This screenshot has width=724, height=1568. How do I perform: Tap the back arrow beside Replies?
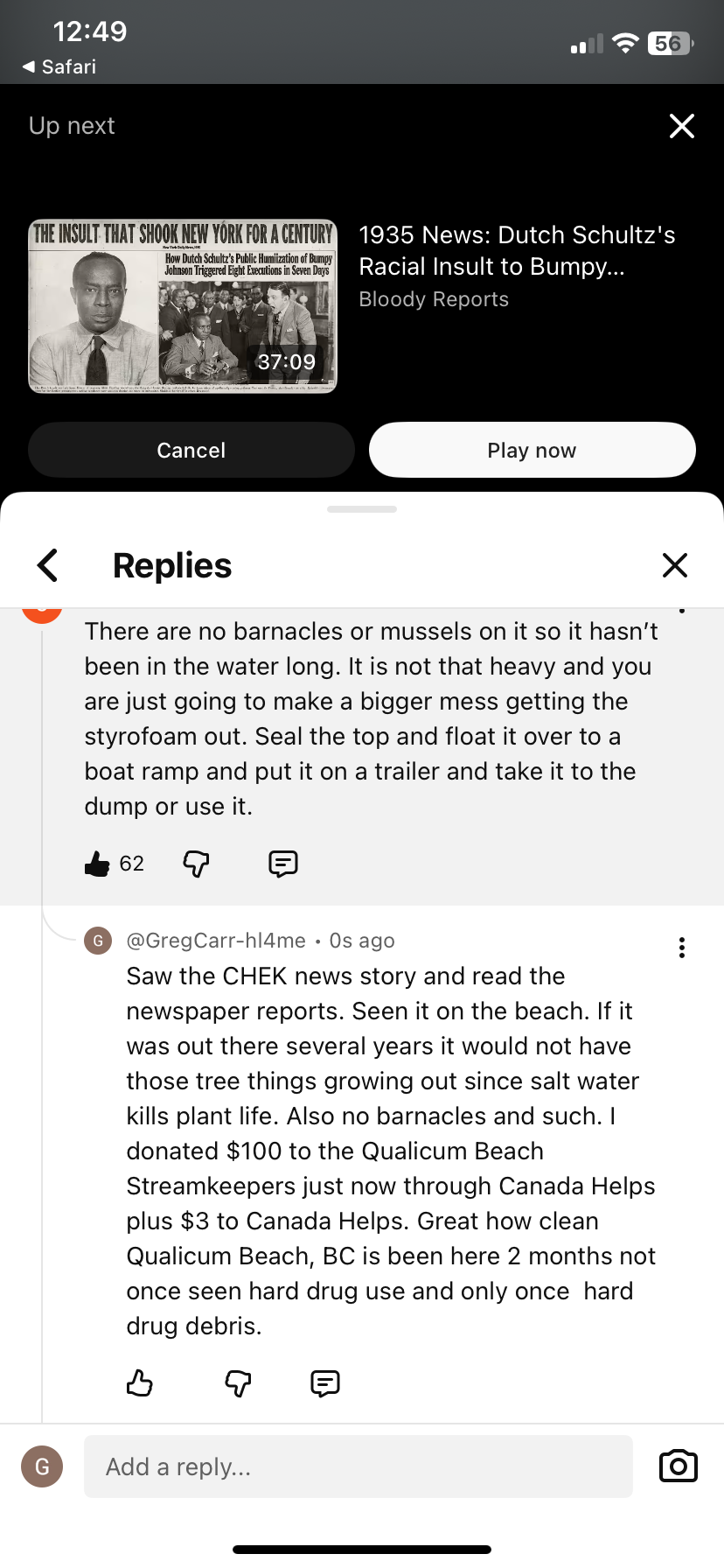coord(48,565)
